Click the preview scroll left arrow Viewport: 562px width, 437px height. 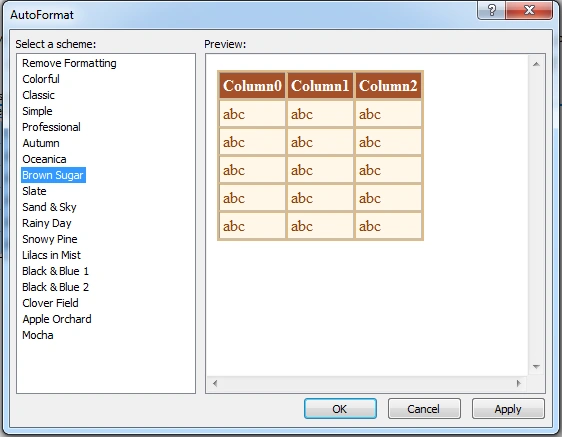(215, 383)
